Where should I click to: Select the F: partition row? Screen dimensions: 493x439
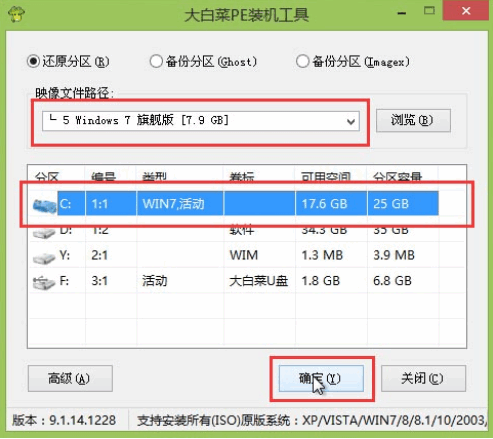tap(247, 281)
